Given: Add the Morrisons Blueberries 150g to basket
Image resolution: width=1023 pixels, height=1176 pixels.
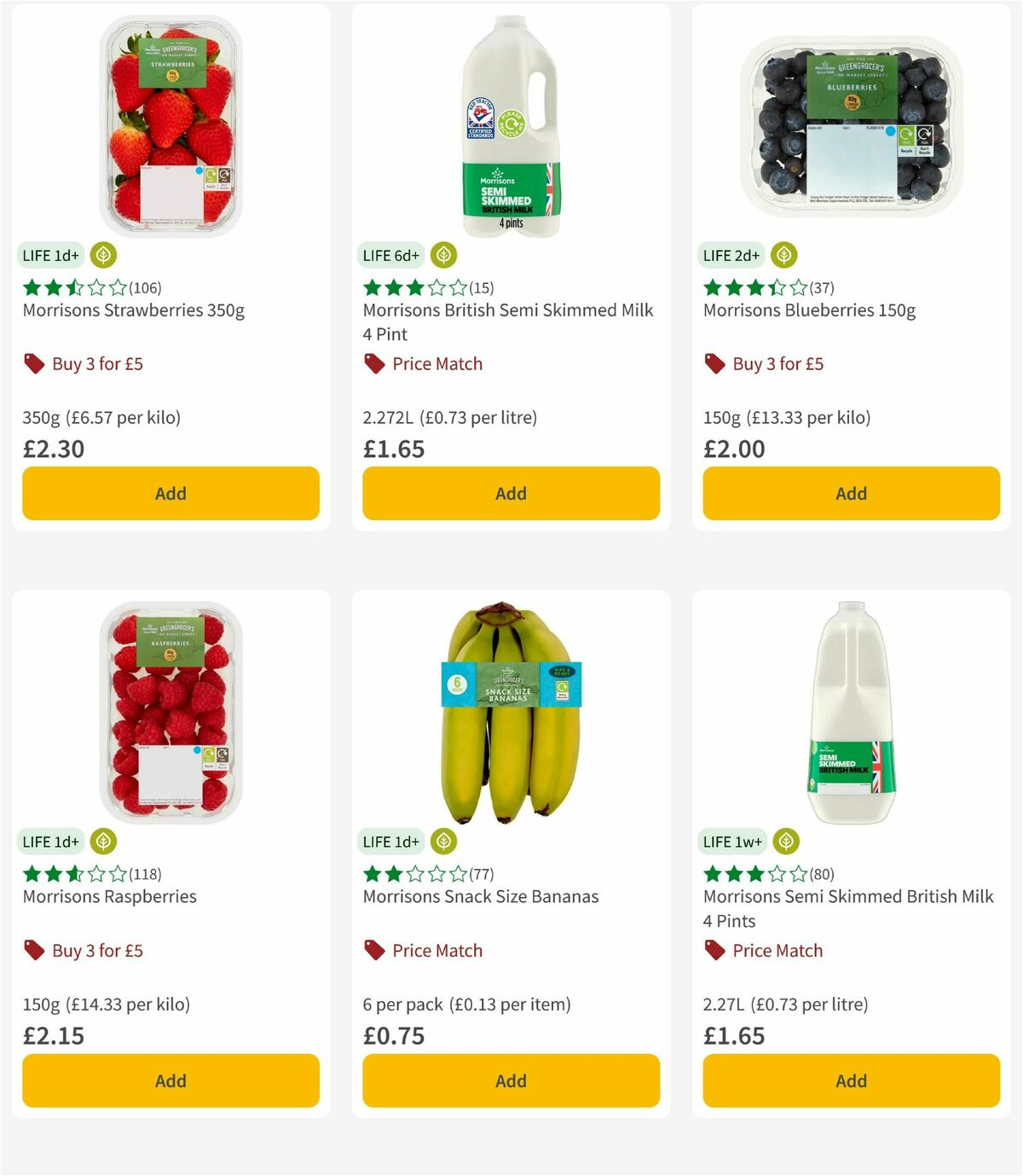Looking at the screenshot, I should [851, 493].
